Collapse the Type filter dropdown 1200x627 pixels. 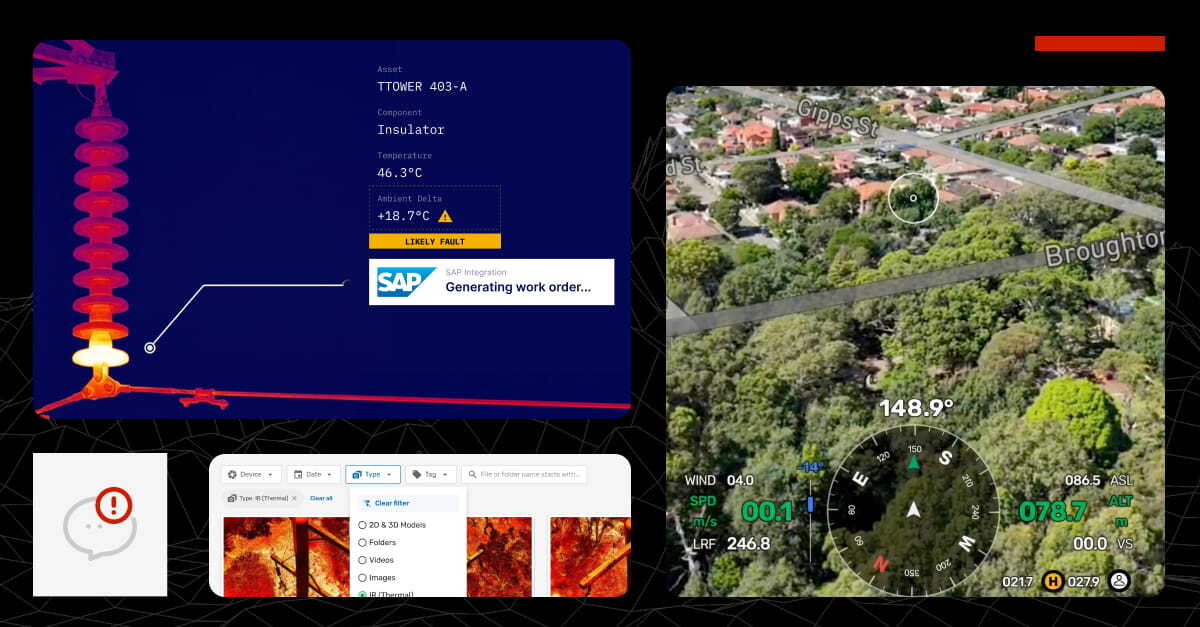click(373, 475)
